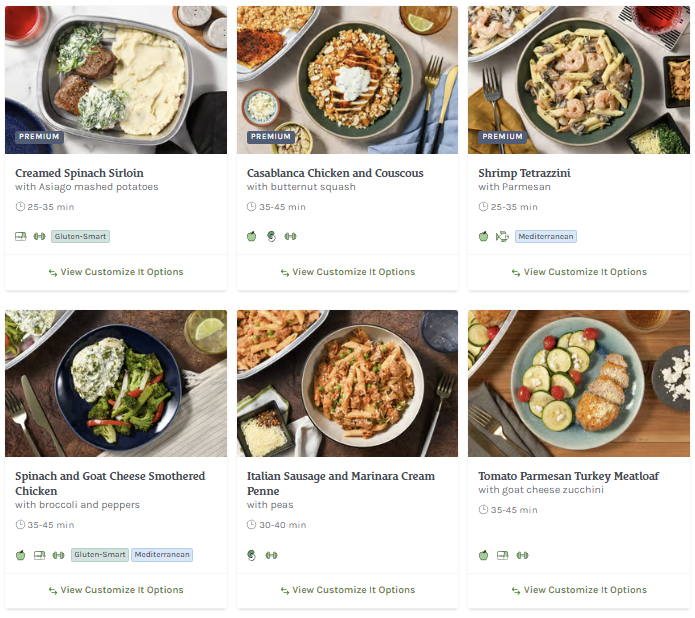Open the Tomato Parmesan Turkey Meatloaf title link

[x=568, y=477]
